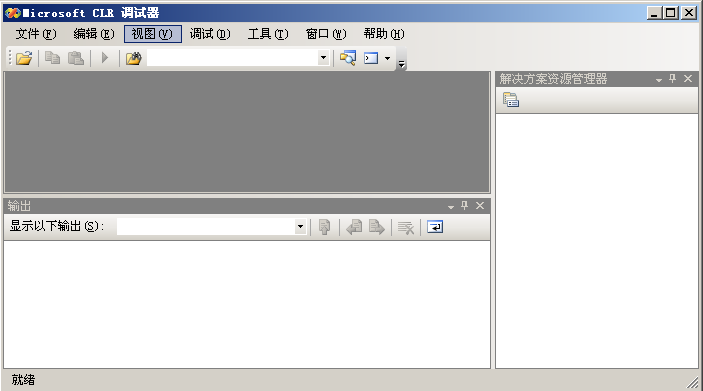Toggle auto-hide pin on 解决方案资源管理器 panel
The width and height of the screenshot is (703, 391).
point(673,78)
